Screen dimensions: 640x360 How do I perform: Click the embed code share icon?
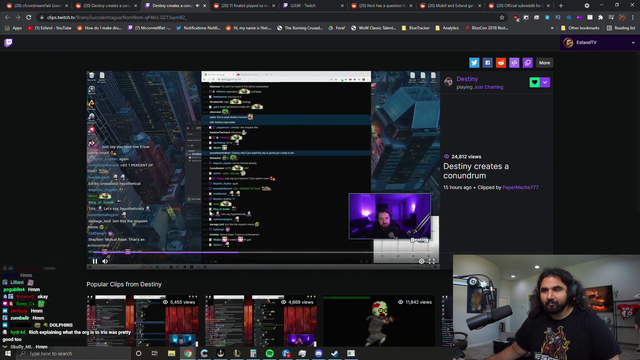[x=514, y=63]
